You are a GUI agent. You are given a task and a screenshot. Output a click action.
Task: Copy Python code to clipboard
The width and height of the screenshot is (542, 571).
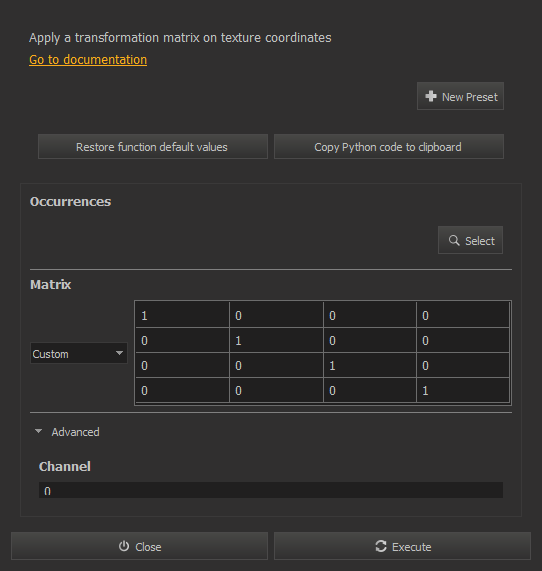(389, 146)
